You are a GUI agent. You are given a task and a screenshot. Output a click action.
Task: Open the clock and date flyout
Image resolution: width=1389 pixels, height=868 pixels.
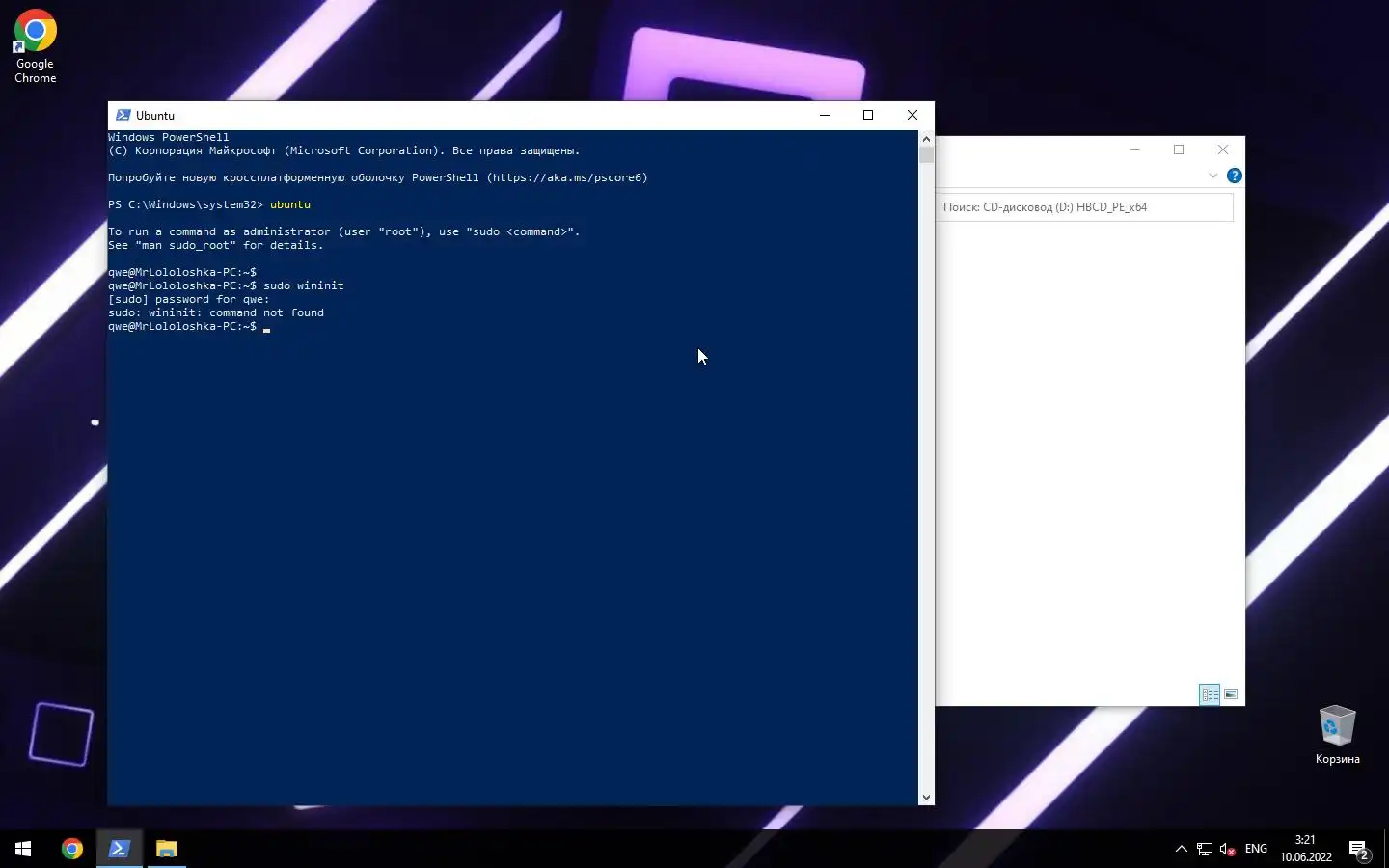(1306, 849)
